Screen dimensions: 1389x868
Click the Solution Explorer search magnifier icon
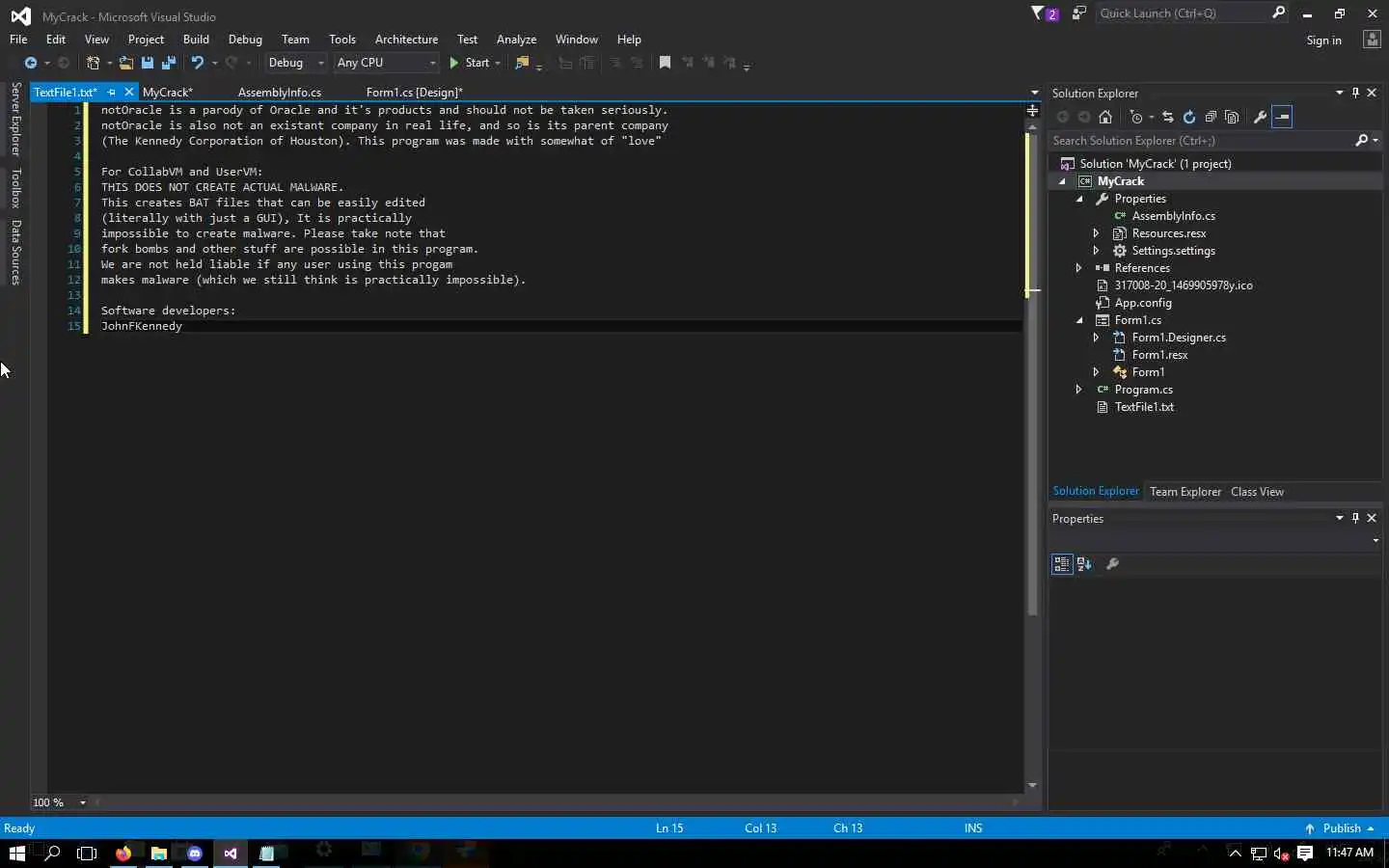1361,141
